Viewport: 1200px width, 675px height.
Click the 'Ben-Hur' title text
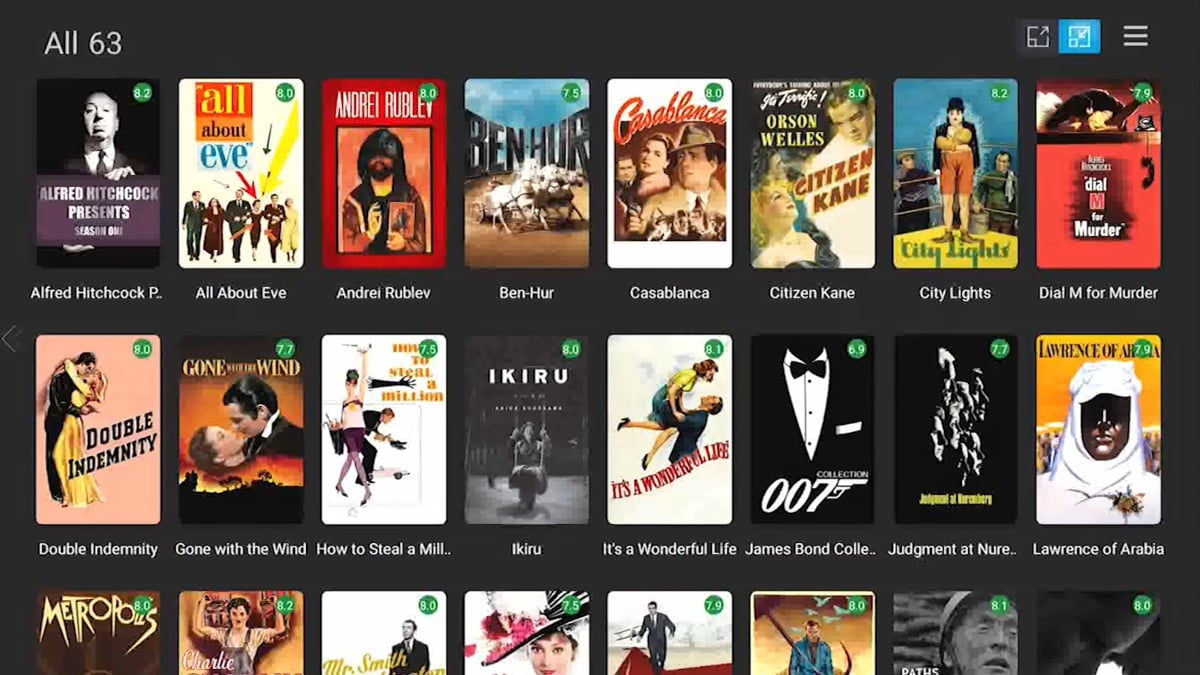527,293
